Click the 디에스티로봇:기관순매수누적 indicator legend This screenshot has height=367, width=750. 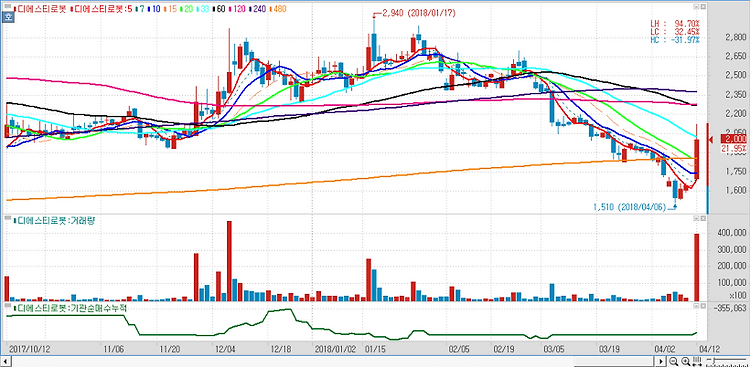pos(70,308)
